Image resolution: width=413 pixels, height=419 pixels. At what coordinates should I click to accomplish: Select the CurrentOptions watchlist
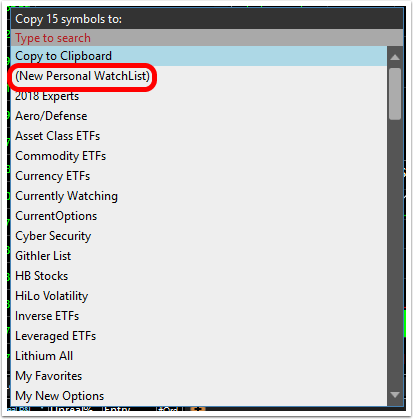pos(199,216)
